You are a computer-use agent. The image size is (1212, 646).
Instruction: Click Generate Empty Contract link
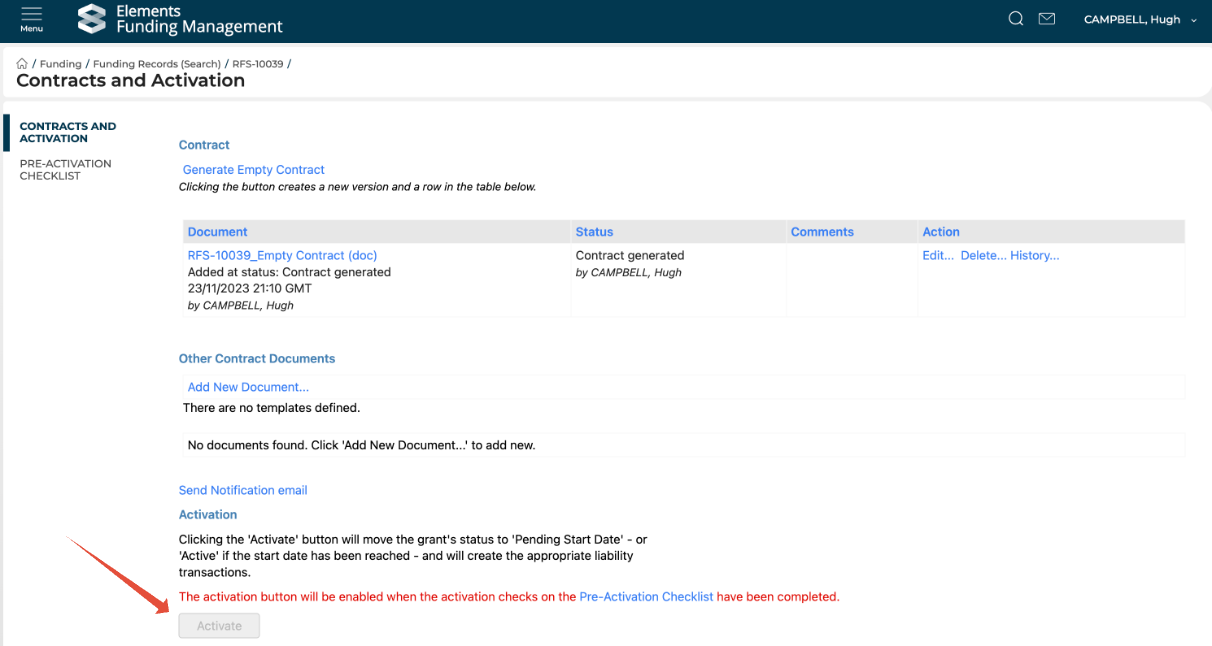254,170
